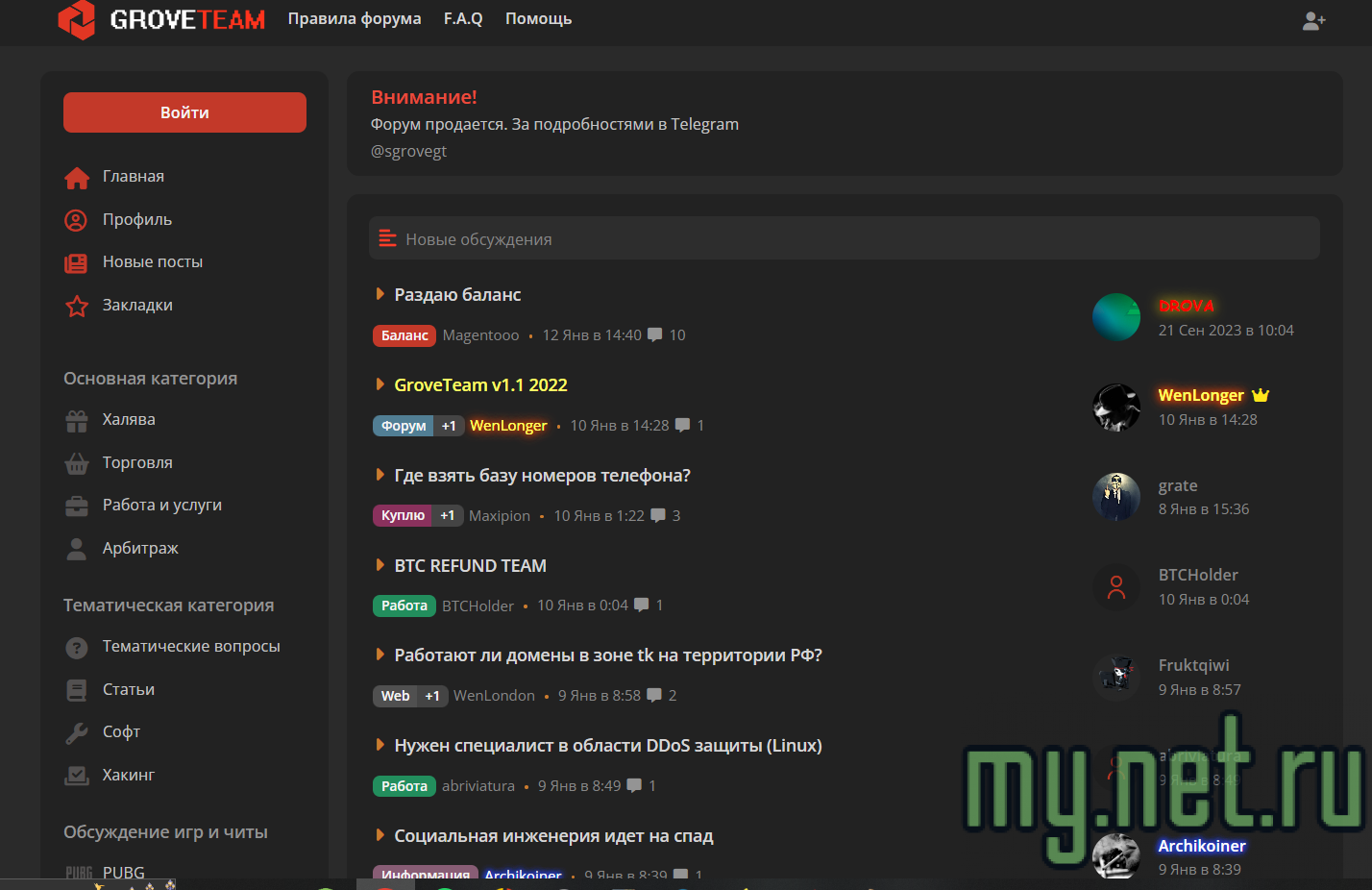Open Софт via the wrench icon
The image size is (1372, 890).
(76, 731)
